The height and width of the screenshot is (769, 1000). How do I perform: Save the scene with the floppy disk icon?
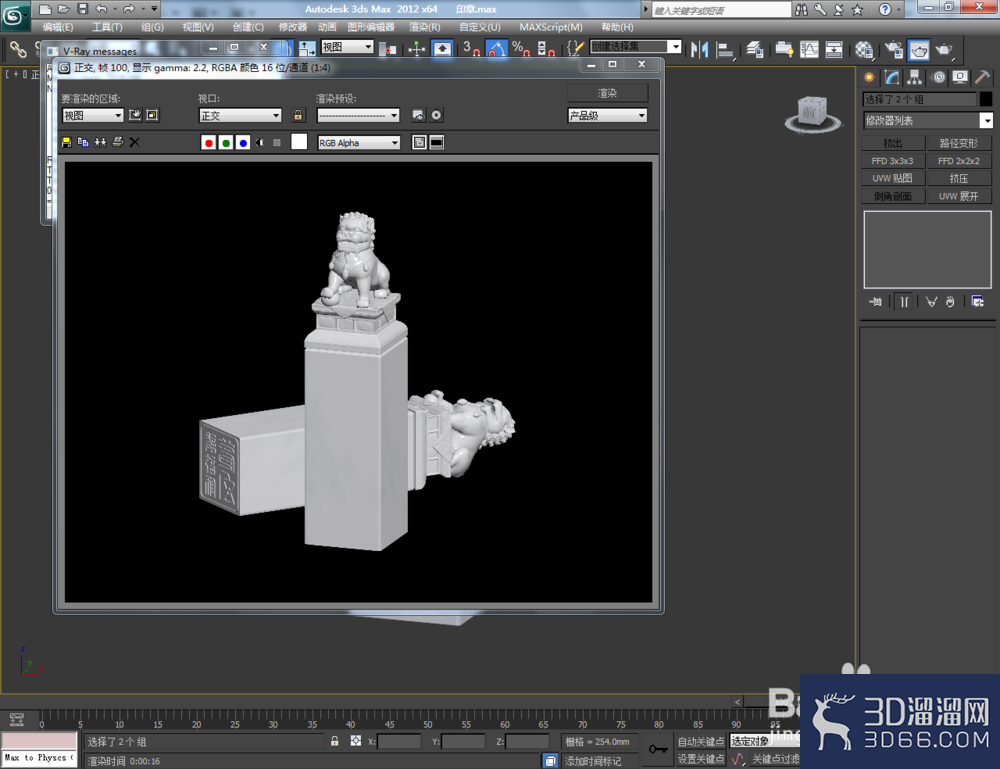pyautogui.click(x=82, y=9)
